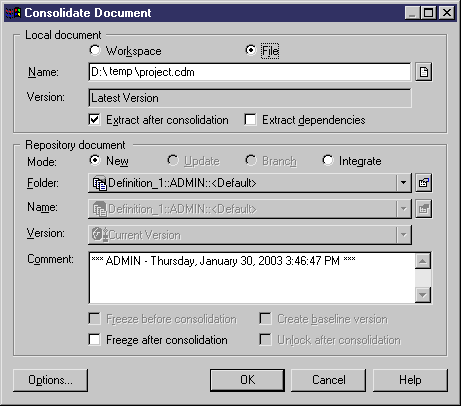Viewport: 461px width, 406px height.
Task: Click the Consolidate Document title bar icon
Action: (x=13, y=13)
